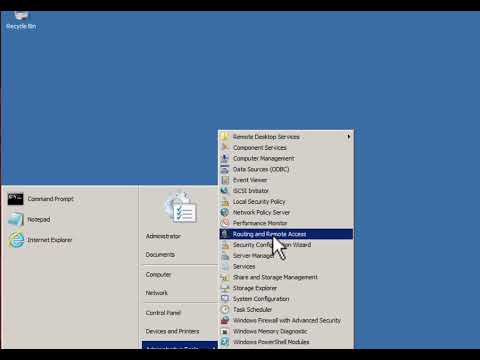This screenshot has height=360, width=480.
Task: Click the Computer Management icon
Action: (x=225, y=158)
